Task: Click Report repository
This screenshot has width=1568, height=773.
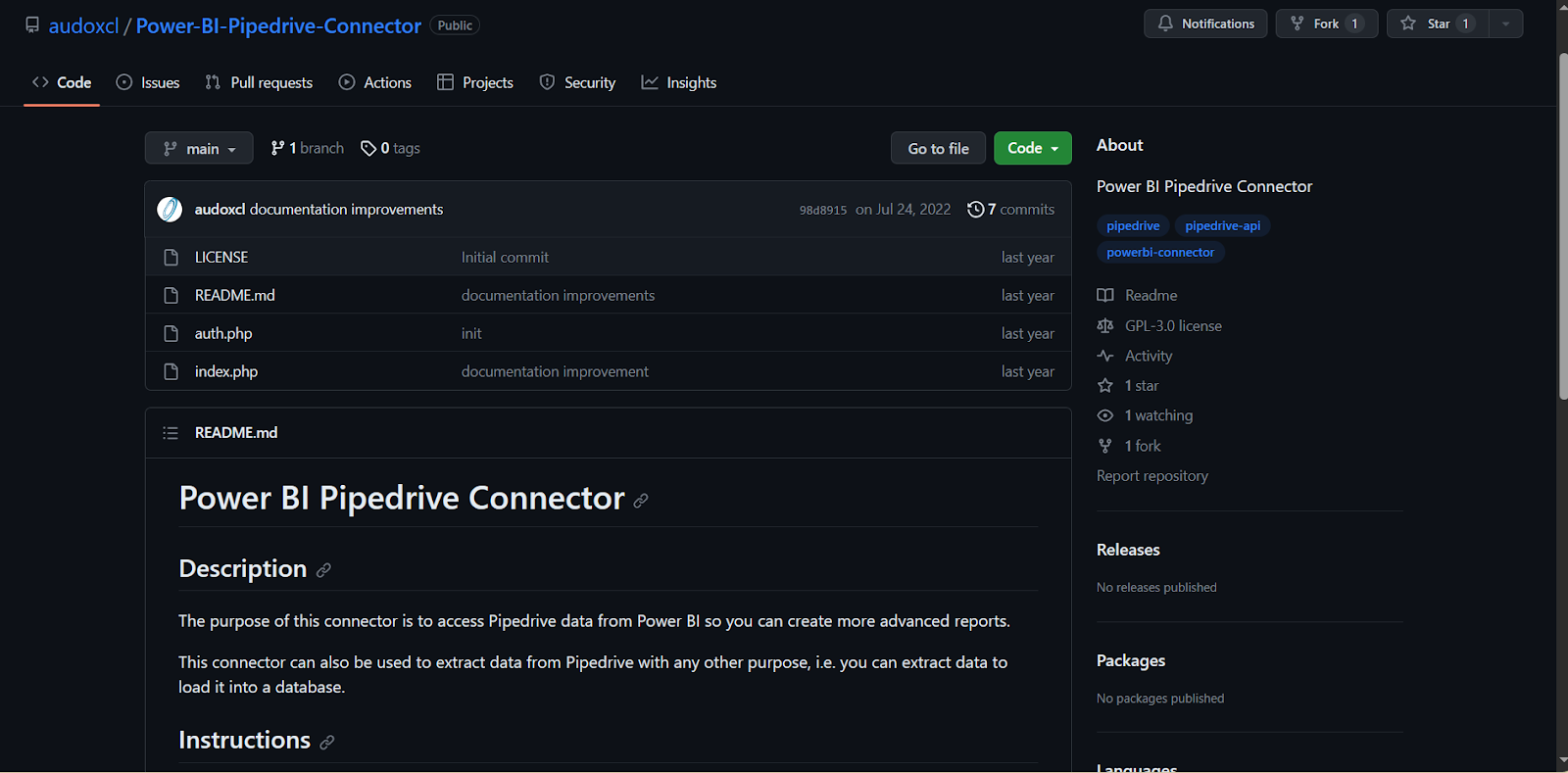Action: coord(1152,475)
